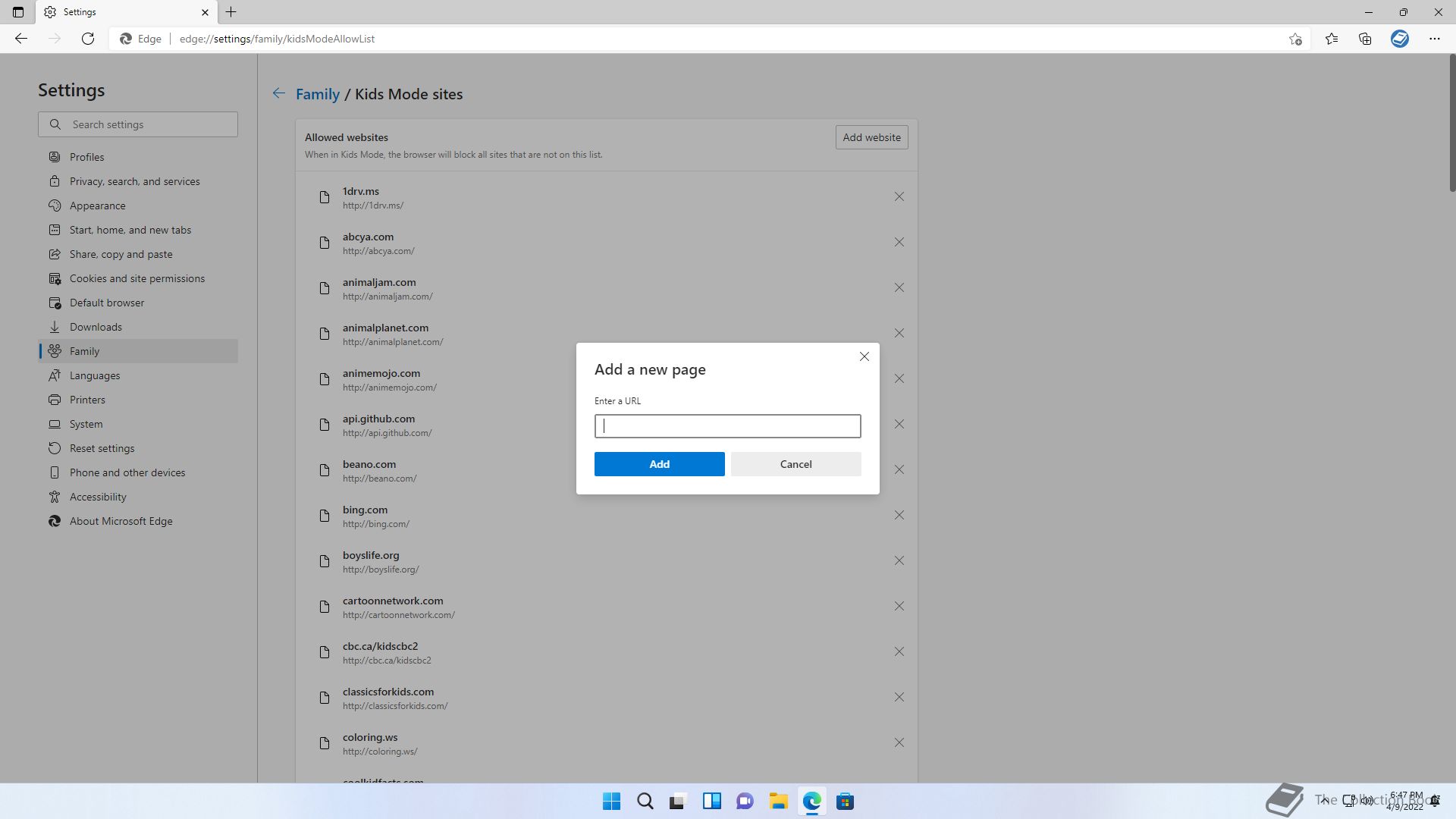The height and width of the screenshot is (819, 1456).
Task: Remove bing.com from allowed sites
Action: 899,516
